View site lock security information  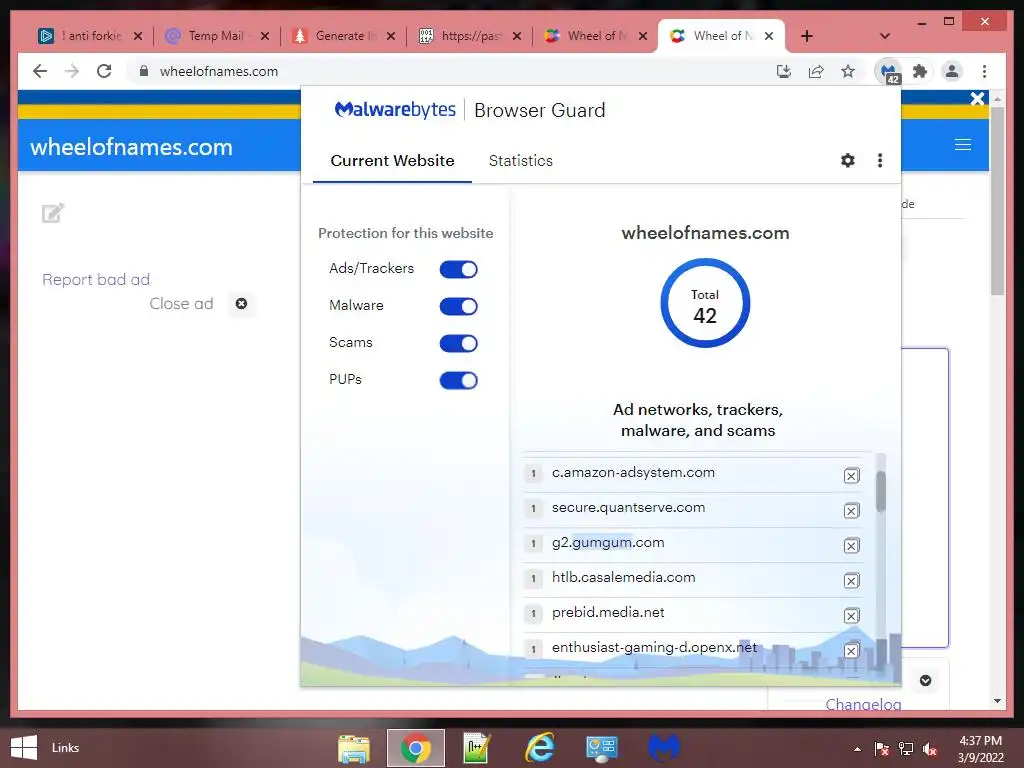[x=144, y=71]
